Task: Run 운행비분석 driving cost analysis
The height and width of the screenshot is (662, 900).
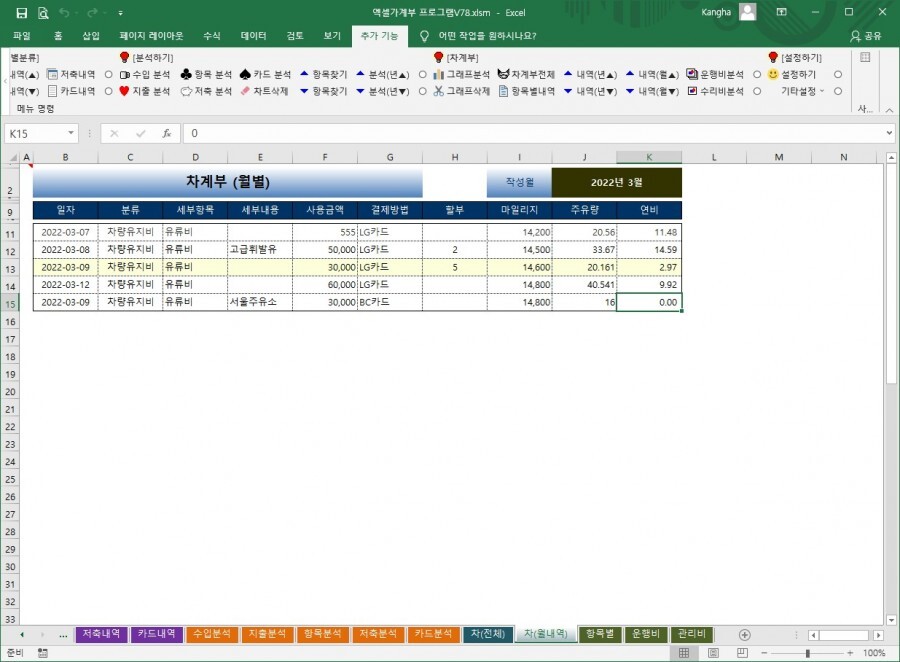Action: (x=715, y=75)
